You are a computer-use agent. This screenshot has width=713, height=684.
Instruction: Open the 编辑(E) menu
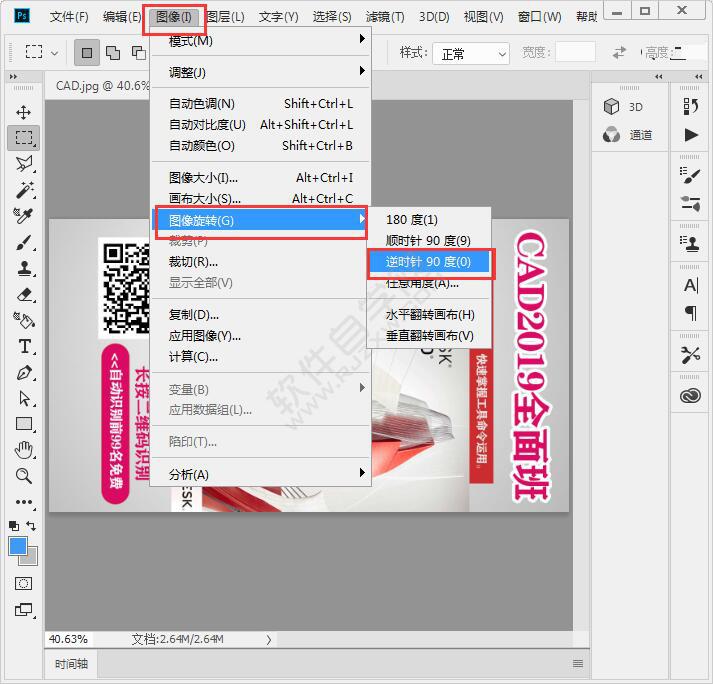(x=122, y=17)
